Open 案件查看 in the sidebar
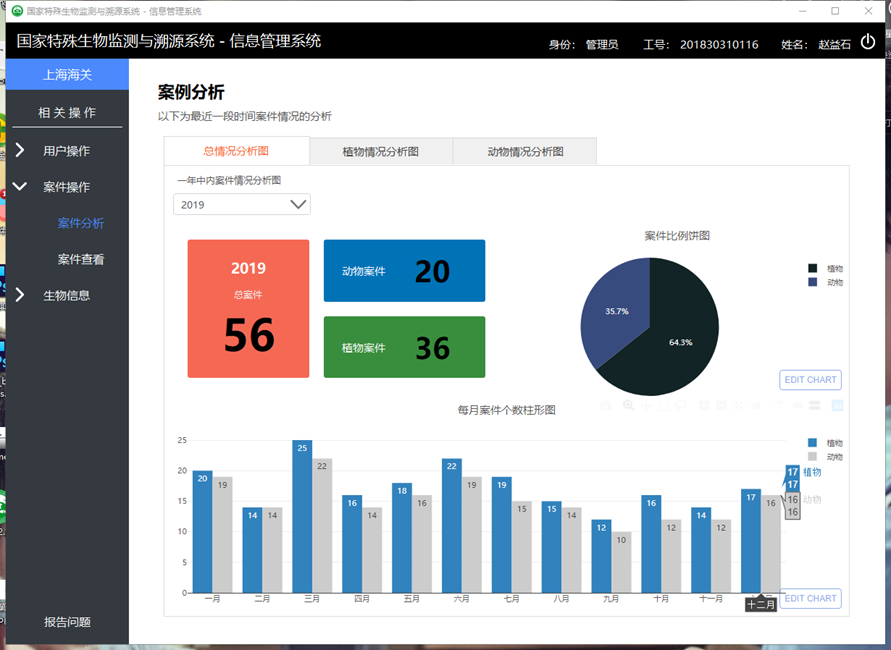The height and width of the screenshot is (650, 891). coord(81,259)
